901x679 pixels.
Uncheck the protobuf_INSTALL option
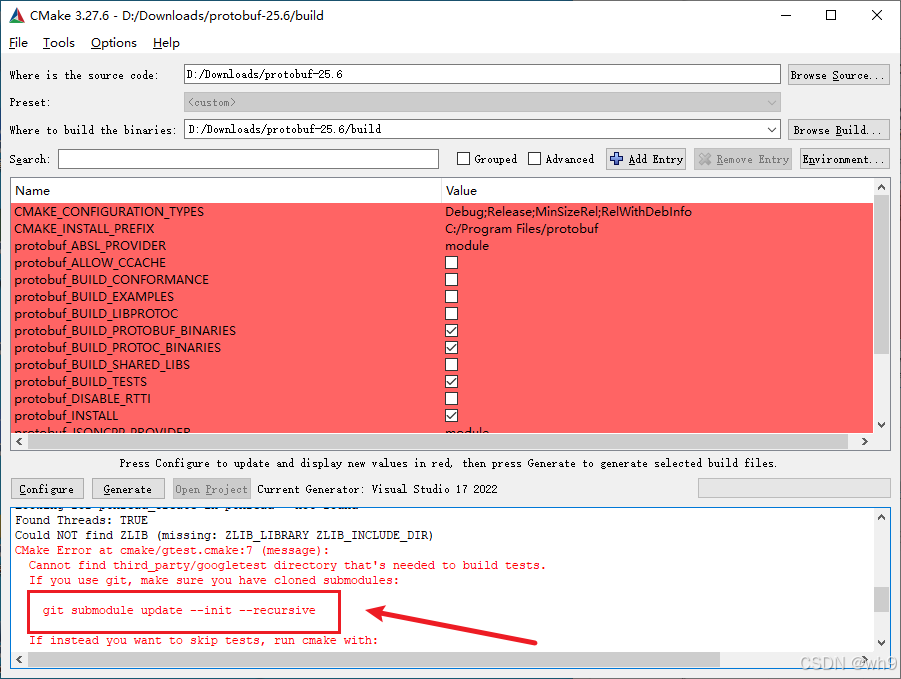451,415
